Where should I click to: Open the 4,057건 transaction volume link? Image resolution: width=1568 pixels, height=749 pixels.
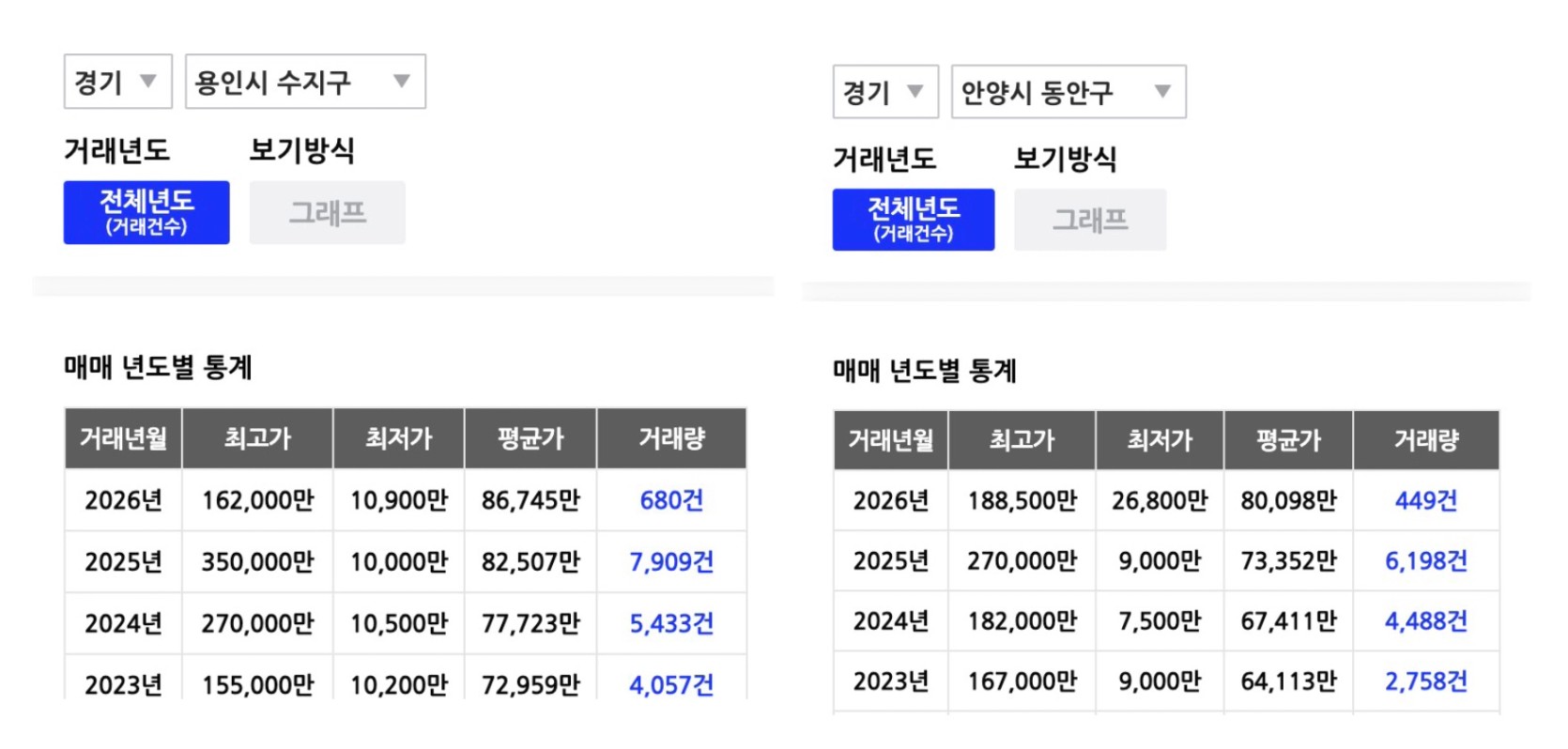tap(671, 684)
